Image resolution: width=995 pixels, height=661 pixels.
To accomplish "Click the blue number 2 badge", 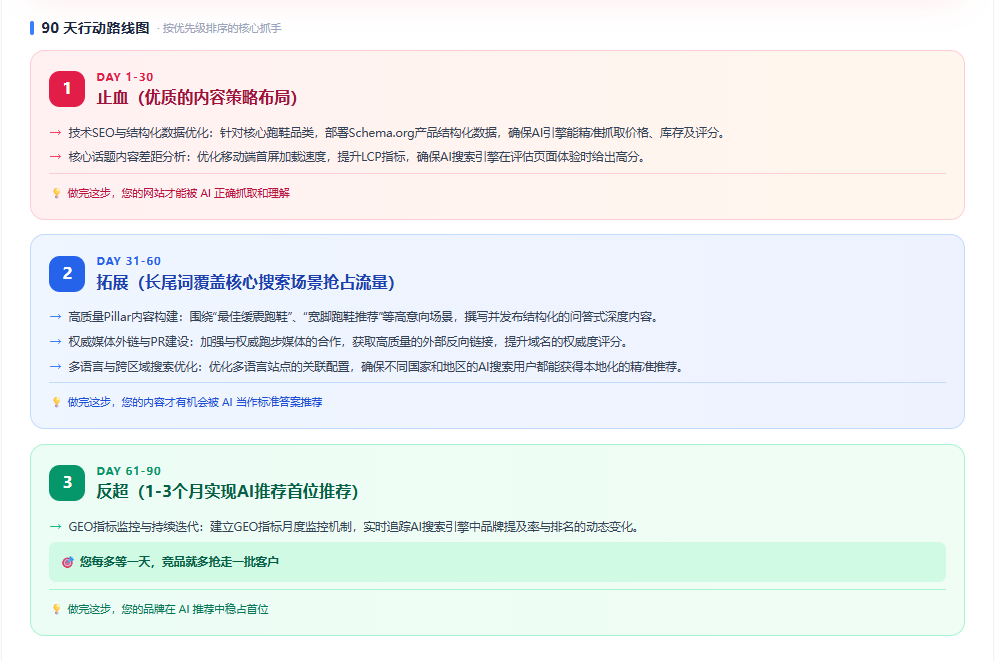I will 67,273.
